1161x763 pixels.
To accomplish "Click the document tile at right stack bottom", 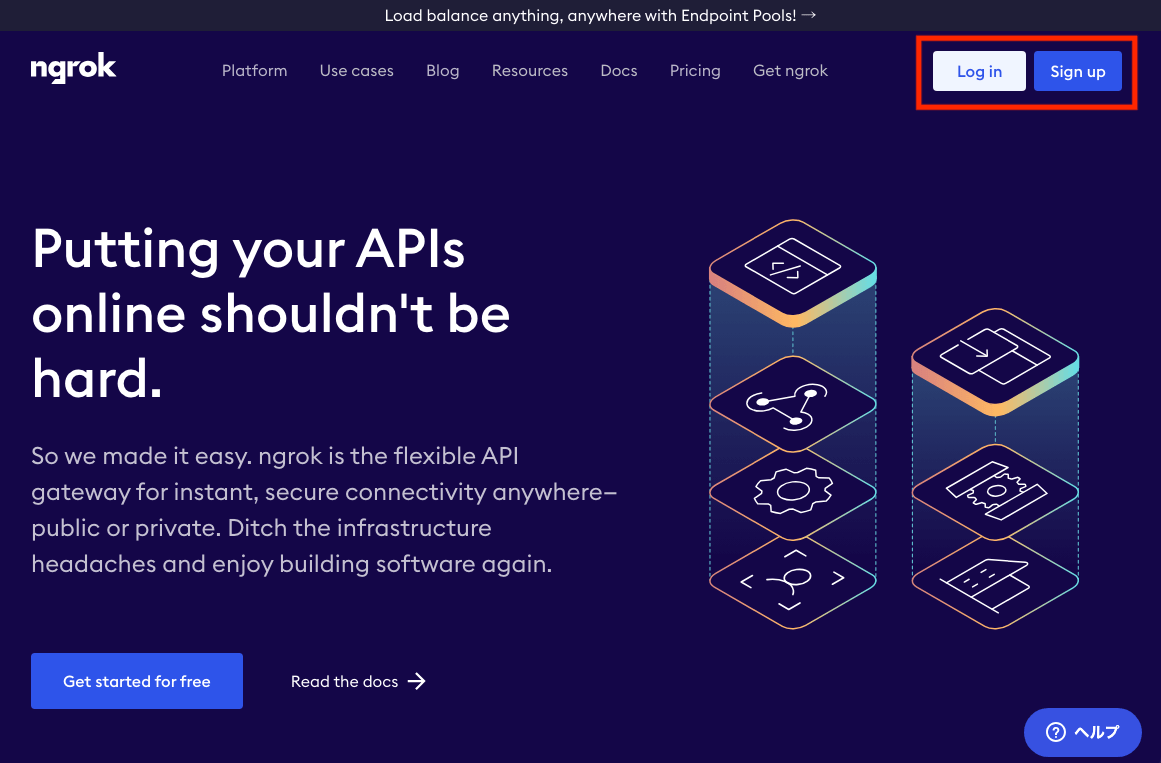I will pos(995,582).
